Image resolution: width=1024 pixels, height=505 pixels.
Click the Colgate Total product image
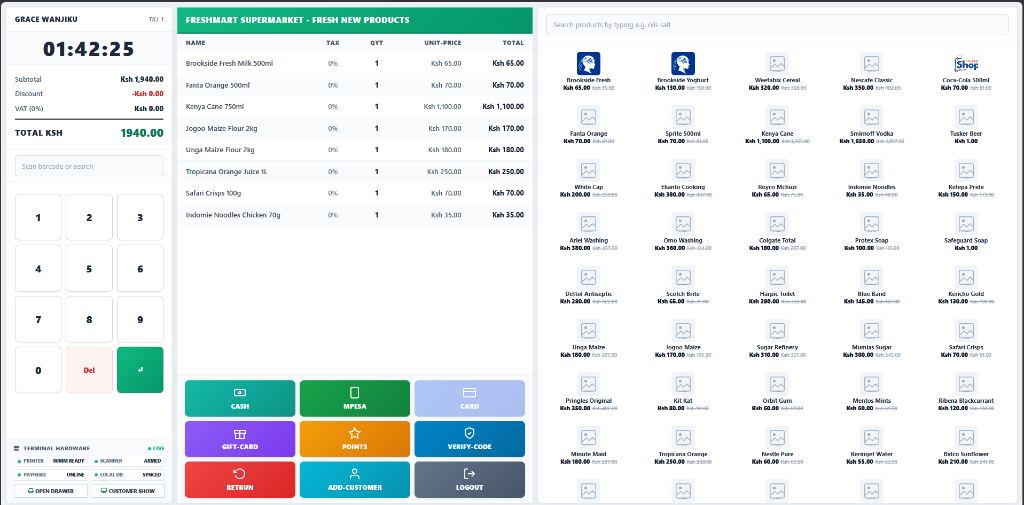[x=777, y=224]
